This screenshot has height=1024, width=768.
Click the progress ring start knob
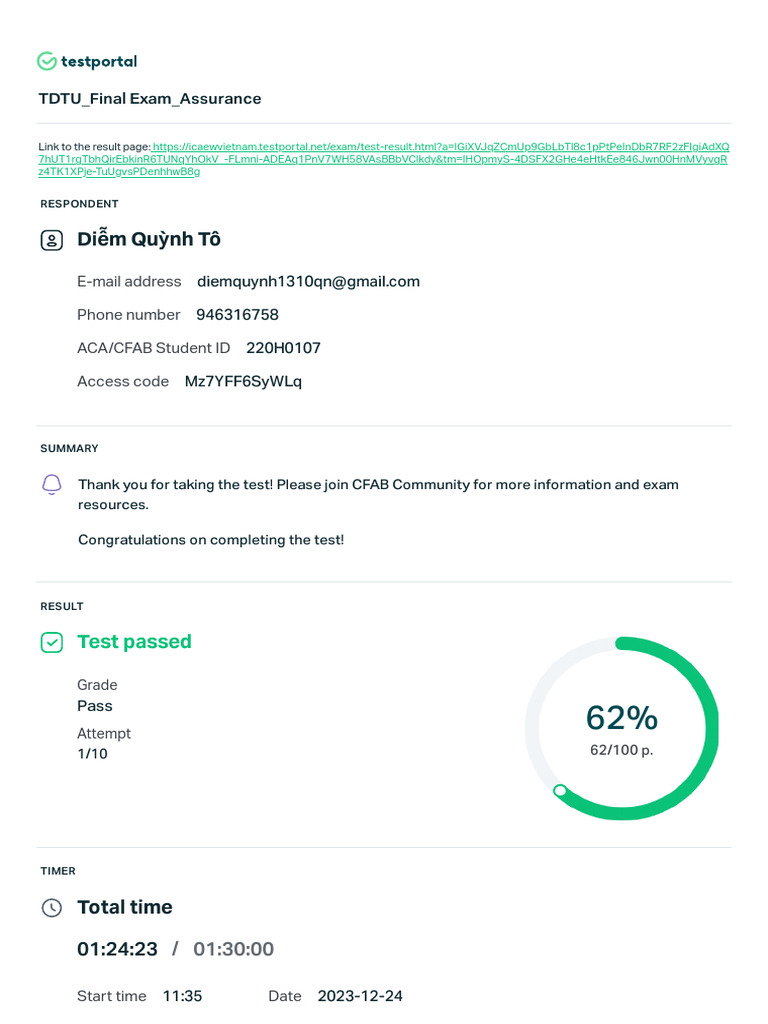click(x=560, y=790)
